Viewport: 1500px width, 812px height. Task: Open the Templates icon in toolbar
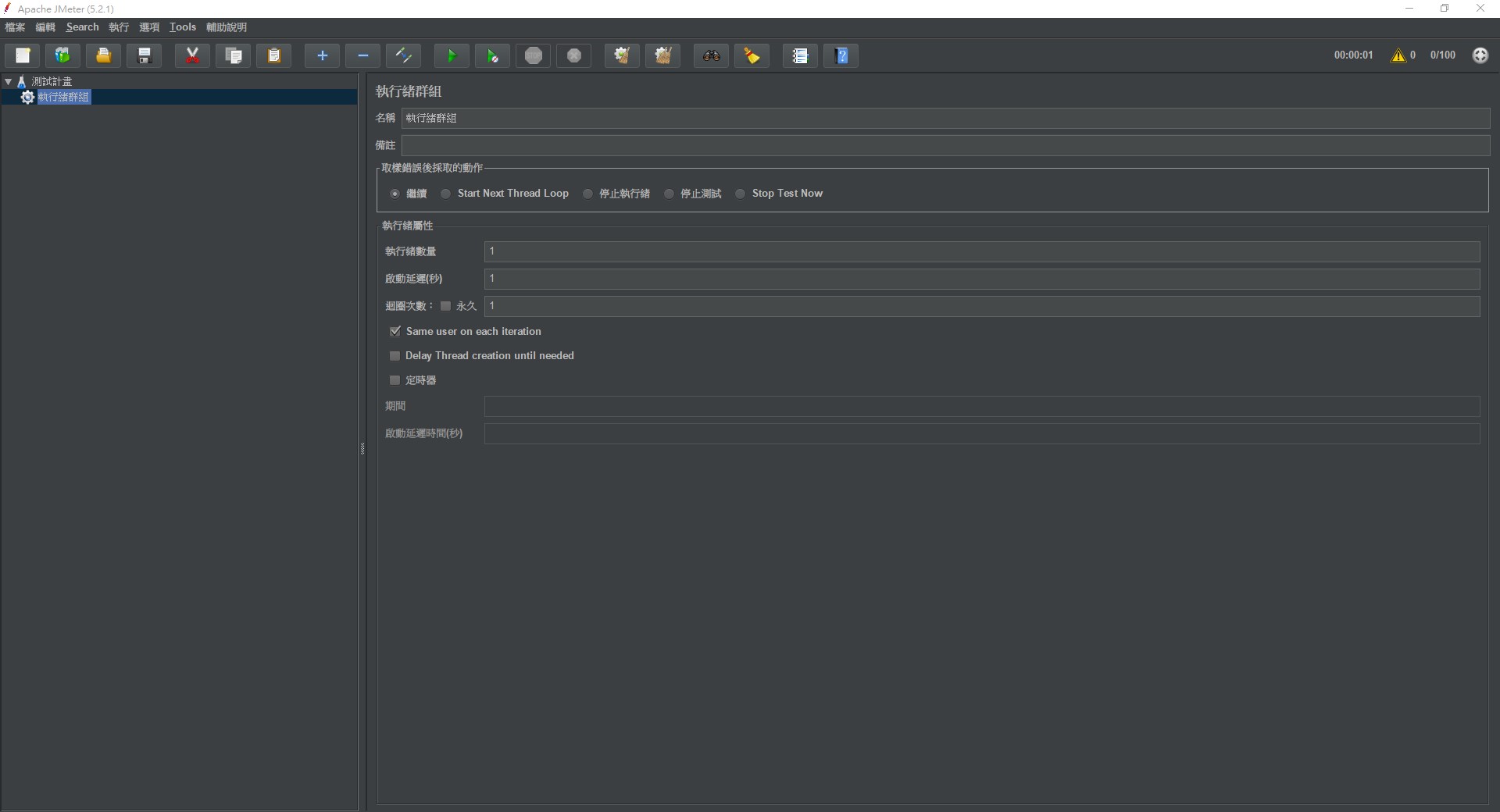(62, 55)
